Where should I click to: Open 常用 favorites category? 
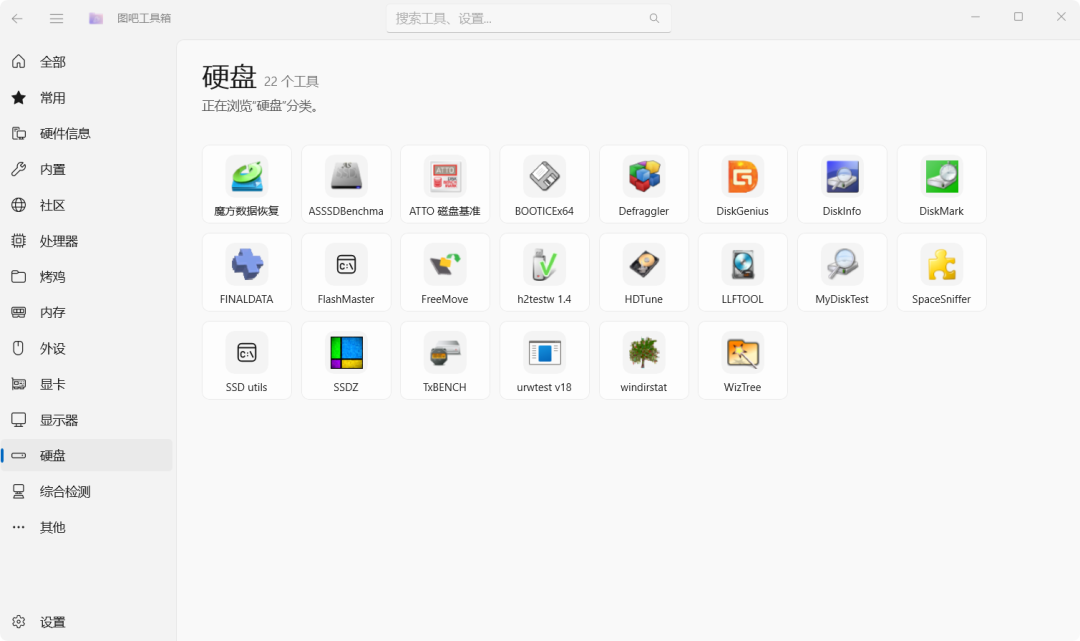(87, 98)
